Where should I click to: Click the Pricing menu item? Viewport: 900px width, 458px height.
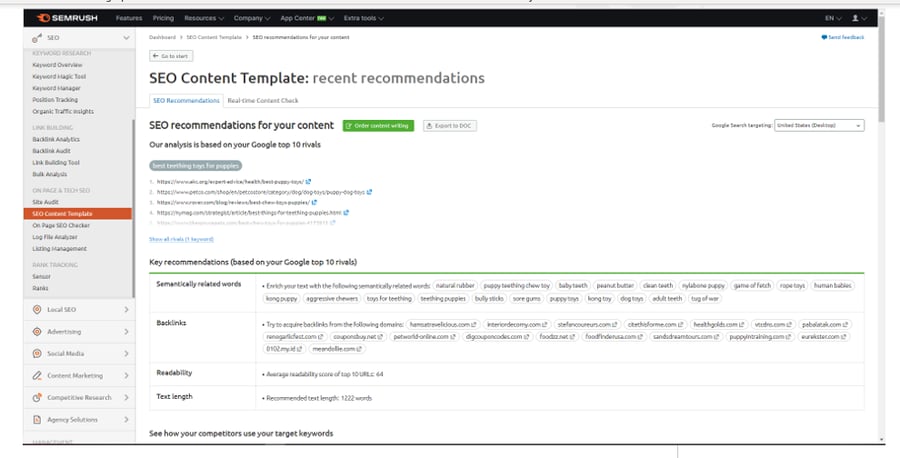click(163, 18)
